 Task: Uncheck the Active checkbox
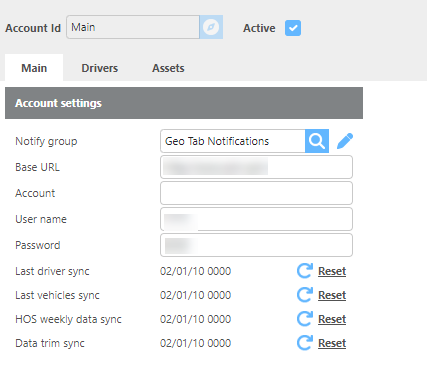(293, 28)
